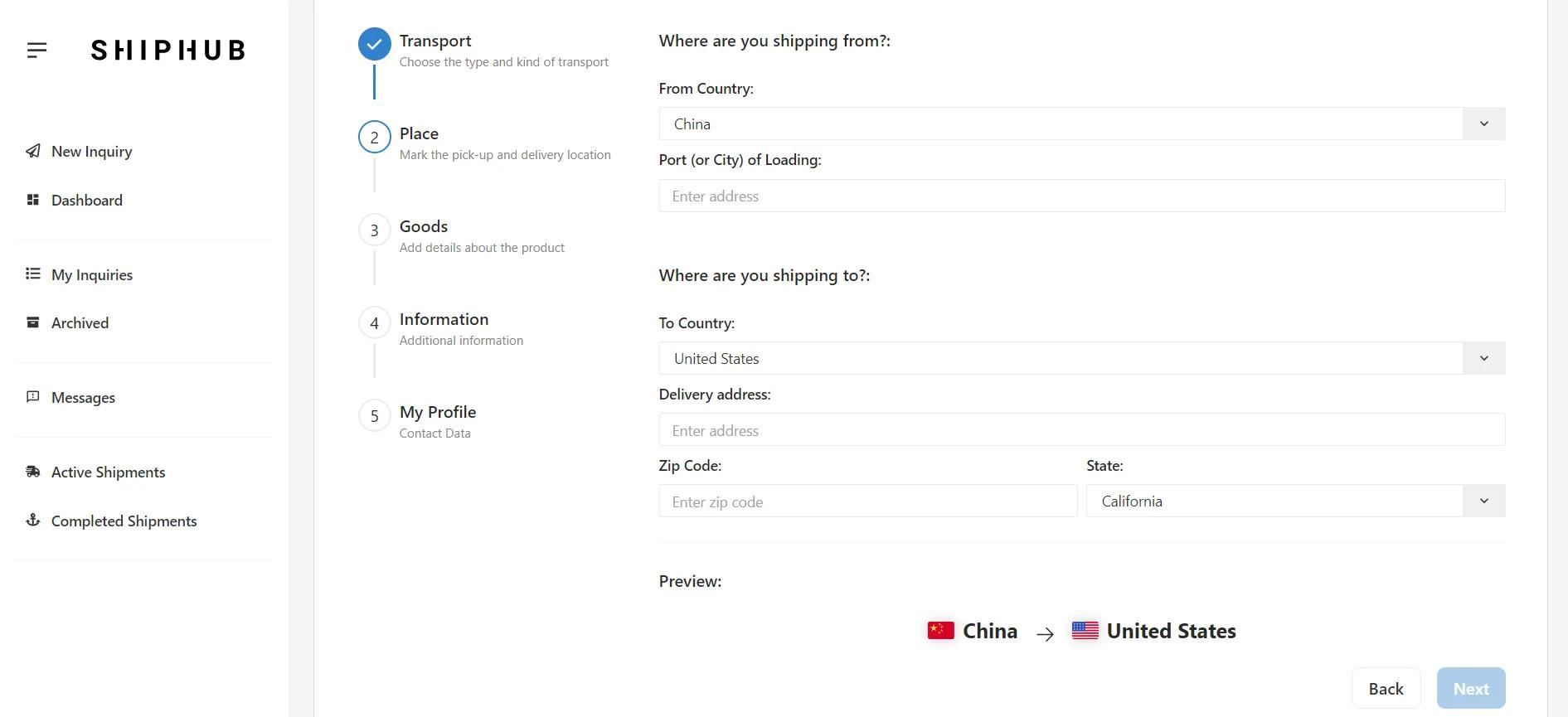Click the My Inquiries list icon
1568x717 pixels.
[33, 274]
